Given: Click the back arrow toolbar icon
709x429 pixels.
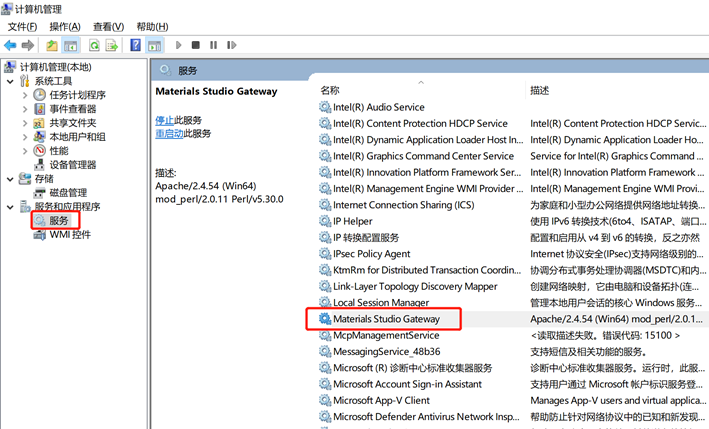Looking at the screenshot, I should pos(10,45).
